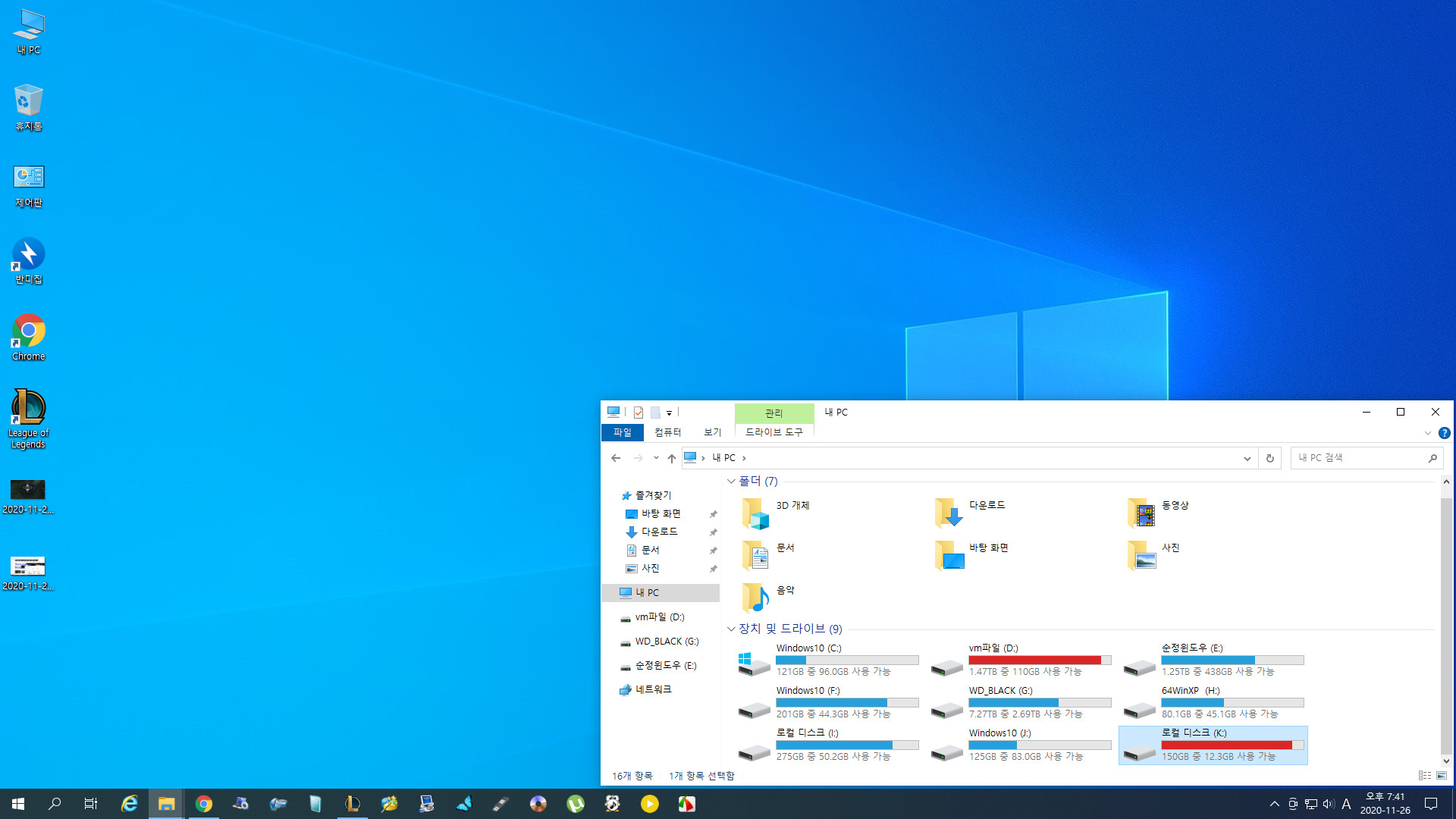Open the 3D Objects folder
The image size is (1456, 819).
[x=777, y=513]
